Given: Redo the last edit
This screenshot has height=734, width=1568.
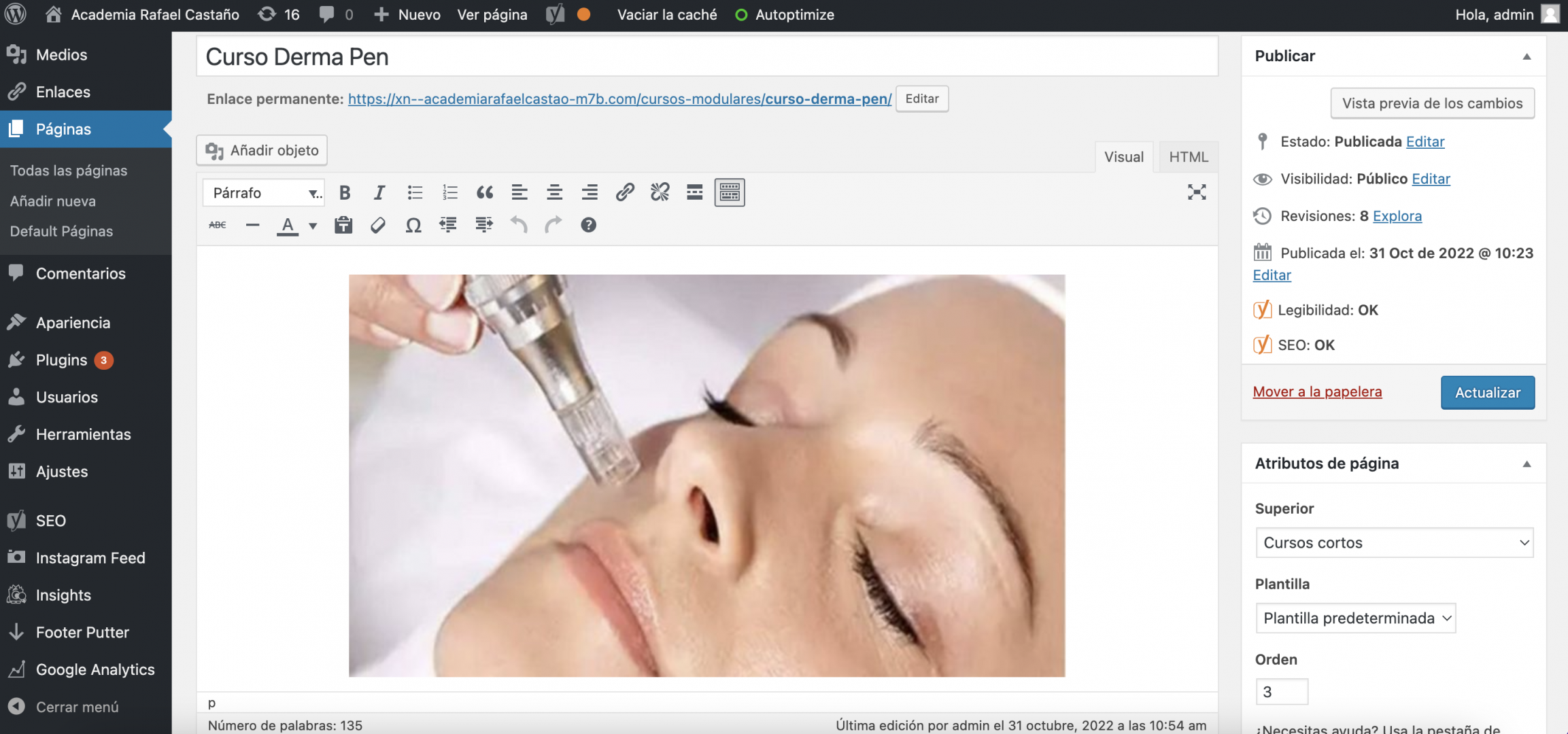Looking at the screenshot, I should (x=553, y=225).
